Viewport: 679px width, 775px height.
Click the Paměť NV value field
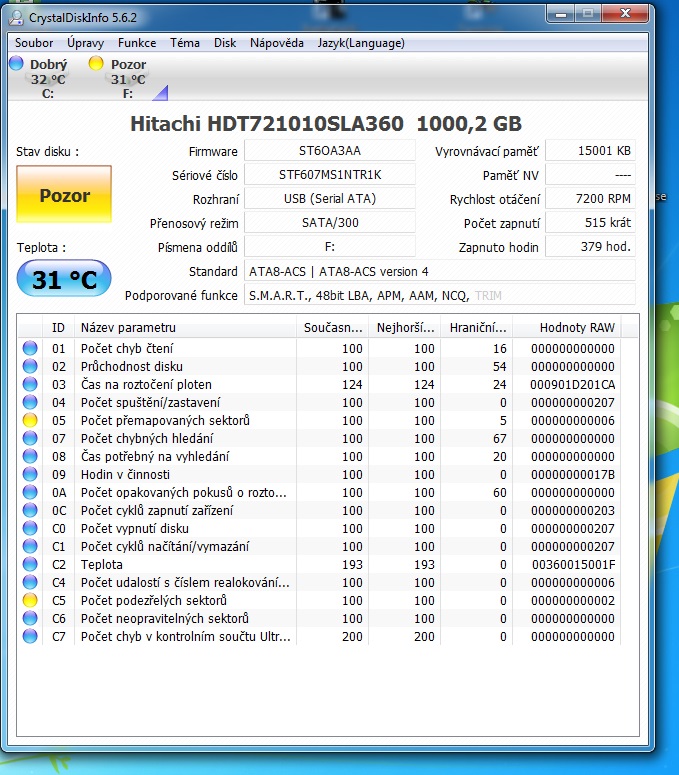click(x=590, y=175)
